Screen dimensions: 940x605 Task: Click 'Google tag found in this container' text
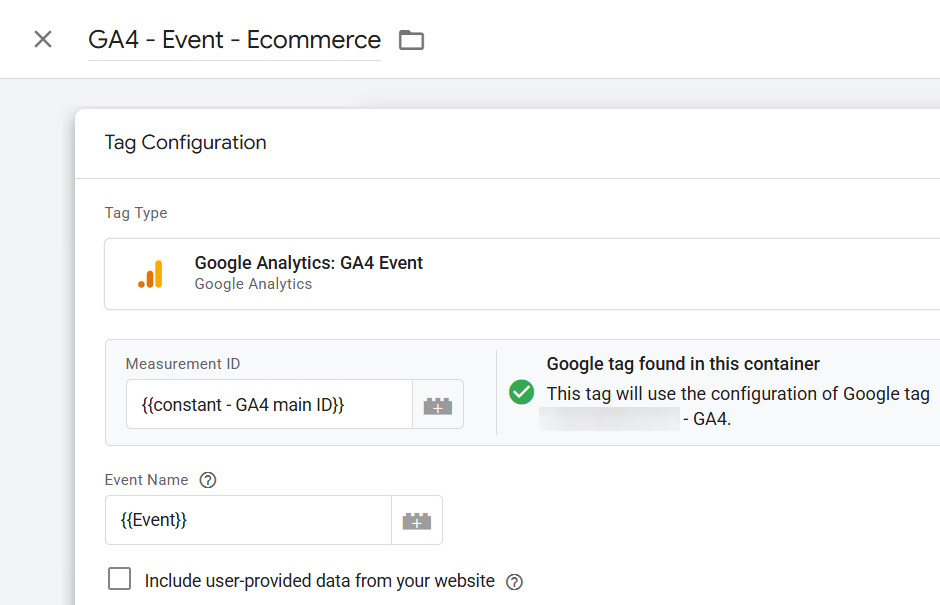(683, 364)
